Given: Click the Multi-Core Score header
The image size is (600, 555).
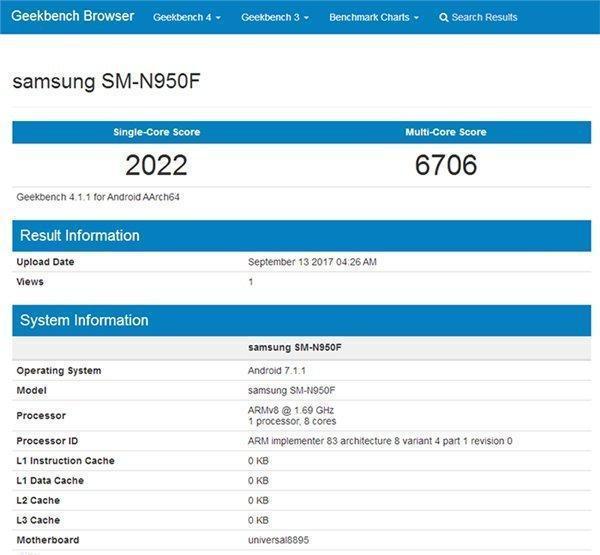Looking at the screenshot, I should pos(446,132).
